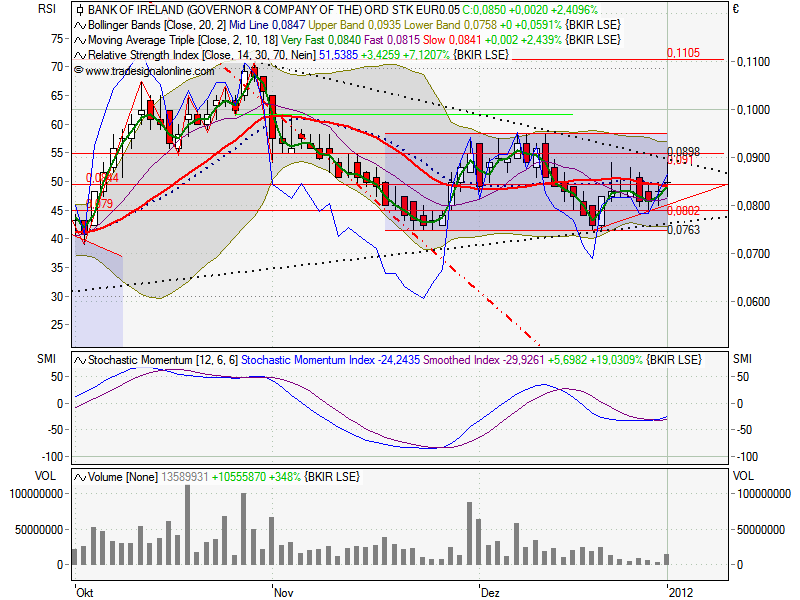Click Fast 0,0815 value
800x600 pixels.
[392, 40]
